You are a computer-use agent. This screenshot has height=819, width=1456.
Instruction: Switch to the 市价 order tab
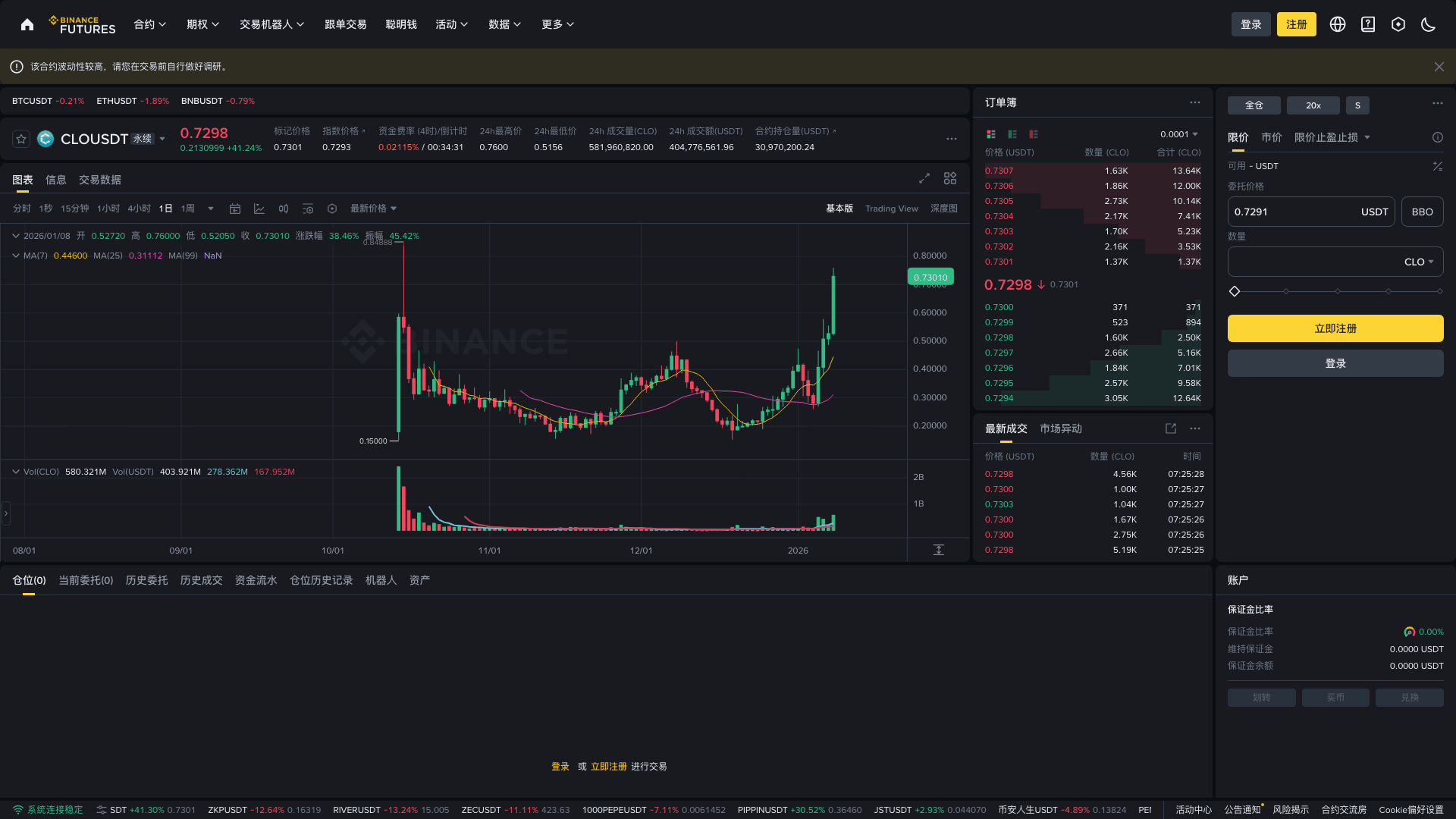tap(1272, 137)
